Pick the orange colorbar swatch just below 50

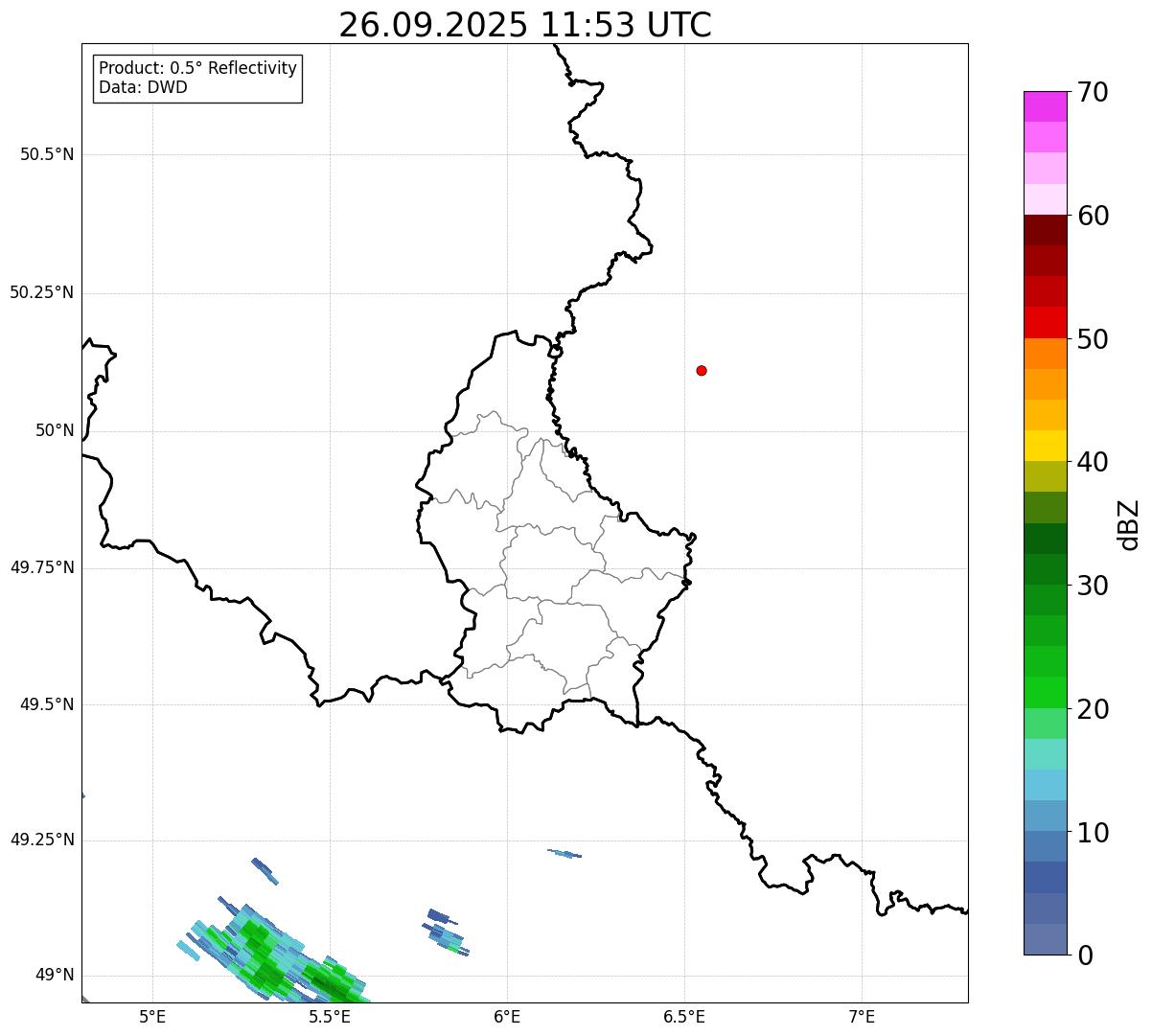1045,354
